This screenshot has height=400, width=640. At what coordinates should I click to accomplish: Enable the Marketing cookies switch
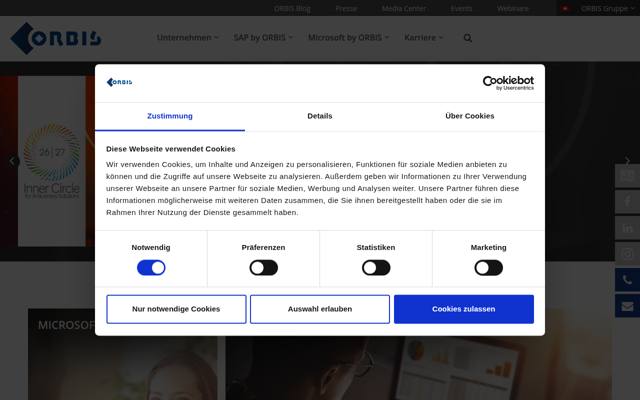pyautogui.click(x=489, y=268)
